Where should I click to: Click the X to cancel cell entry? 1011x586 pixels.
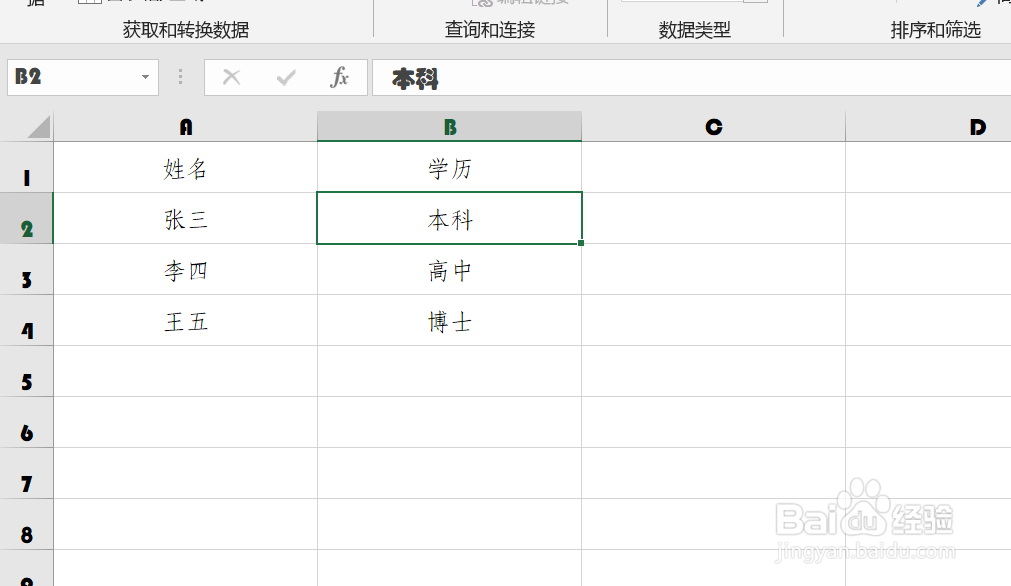pyautogui.click(x=230, y=76)
